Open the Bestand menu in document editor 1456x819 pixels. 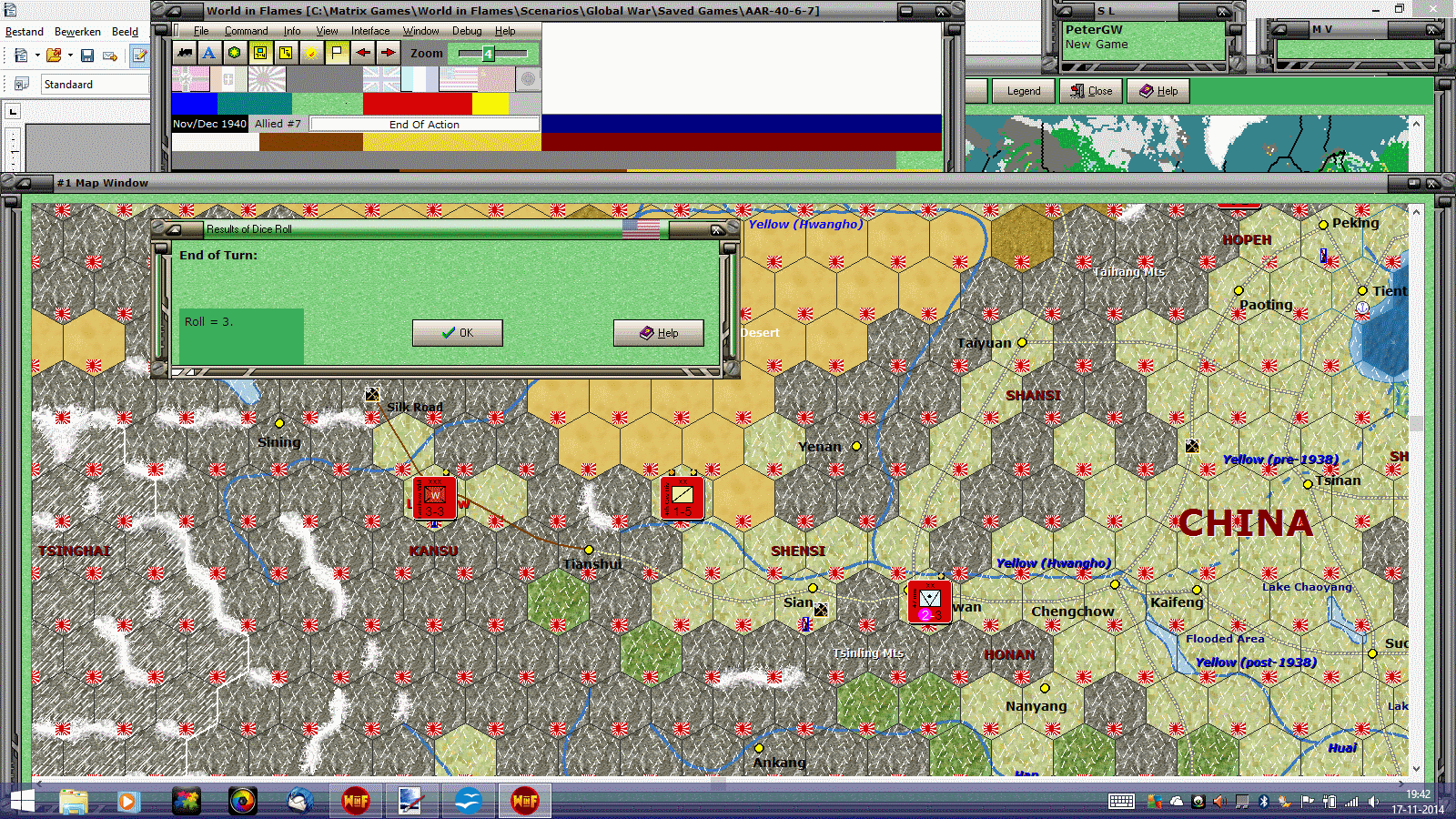point(25,32)
